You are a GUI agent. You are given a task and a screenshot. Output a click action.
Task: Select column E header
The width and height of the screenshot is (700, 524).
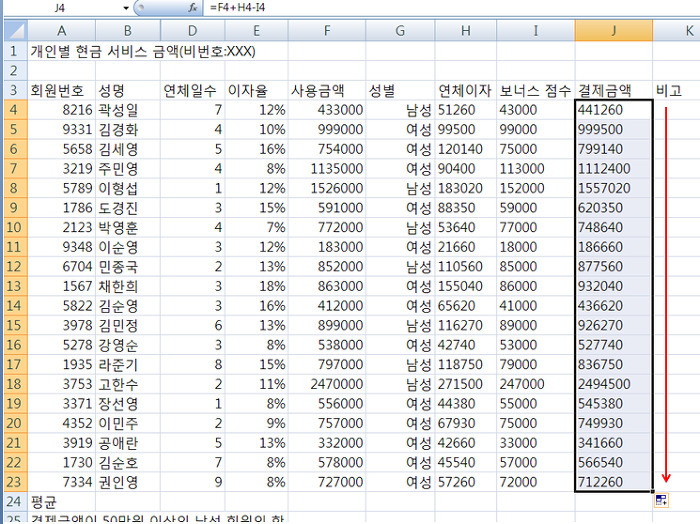click(257, 31)
